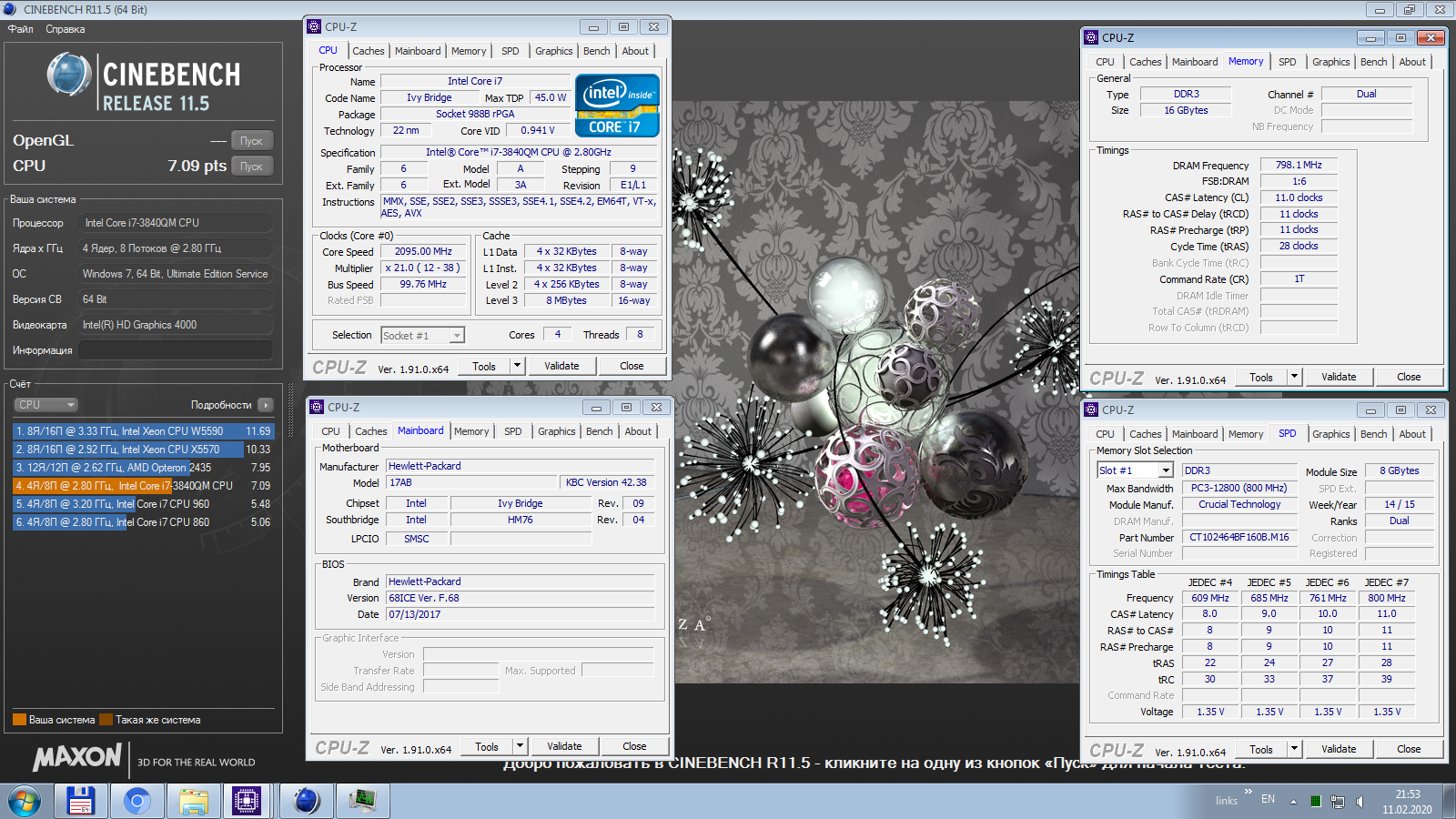Click the Maxon logo in Cinebench
This screenshot has width=1456, height=819.
[77, 757]
